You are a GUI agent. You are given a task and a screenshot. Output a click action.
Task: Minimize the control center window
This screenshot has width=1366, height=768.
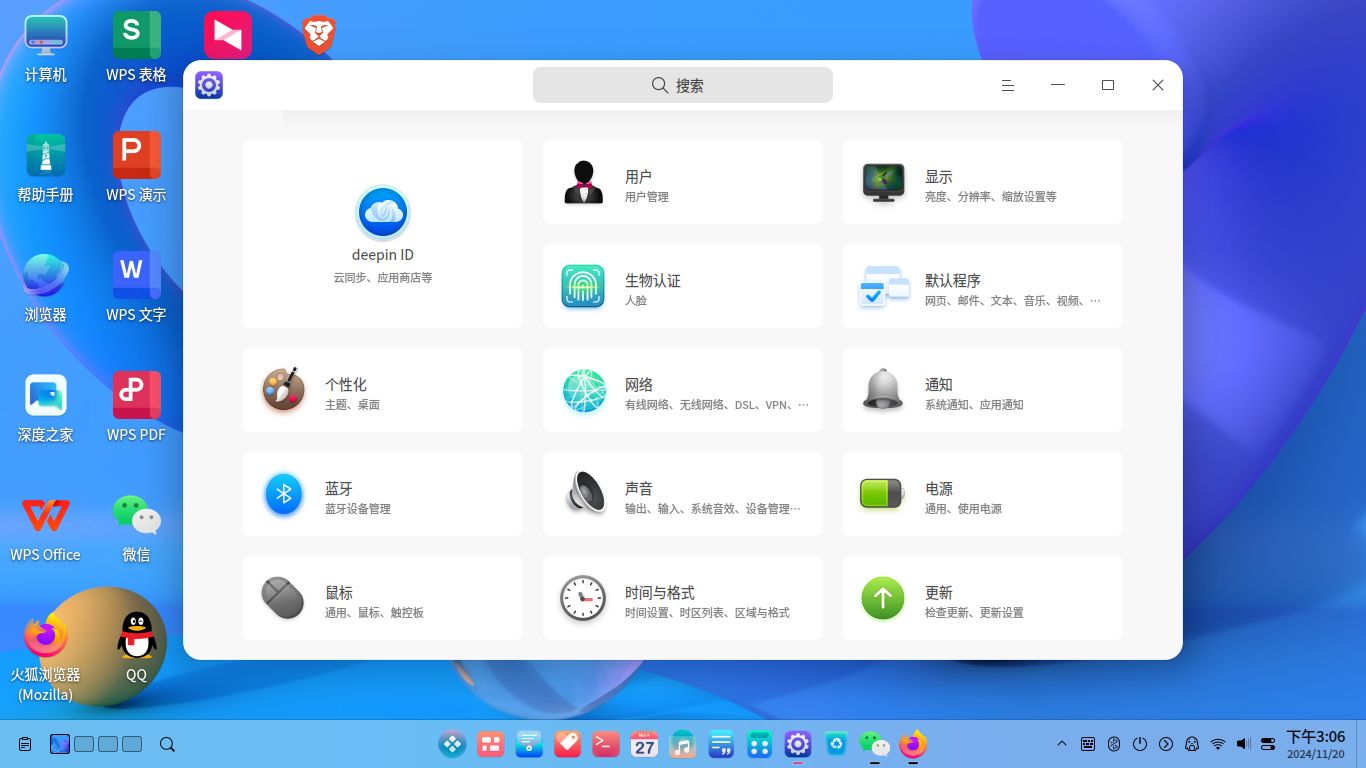(1058, 85)
